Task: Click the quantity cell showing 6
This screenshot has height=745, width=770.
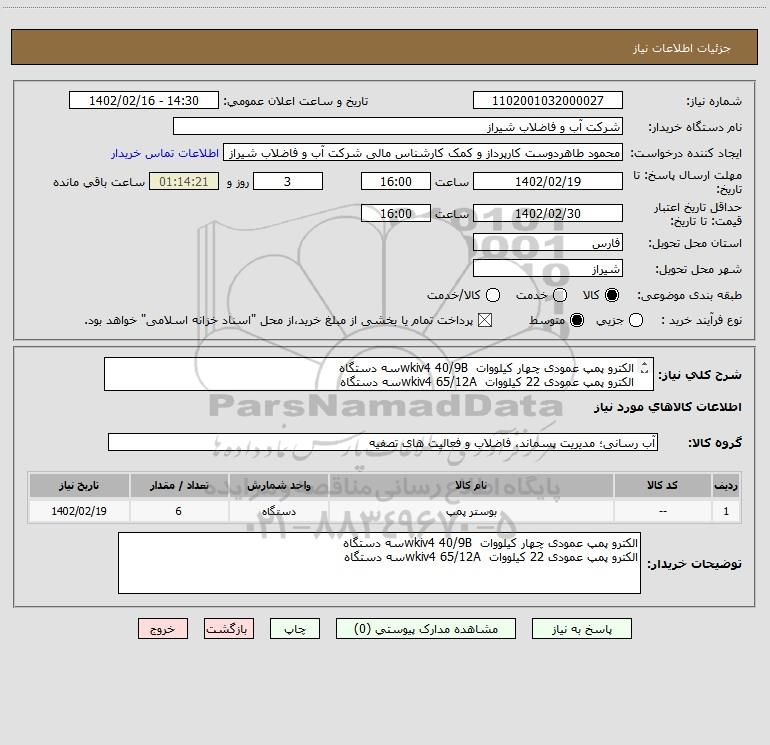Action: pyautogui.click(x=179, y=511)
